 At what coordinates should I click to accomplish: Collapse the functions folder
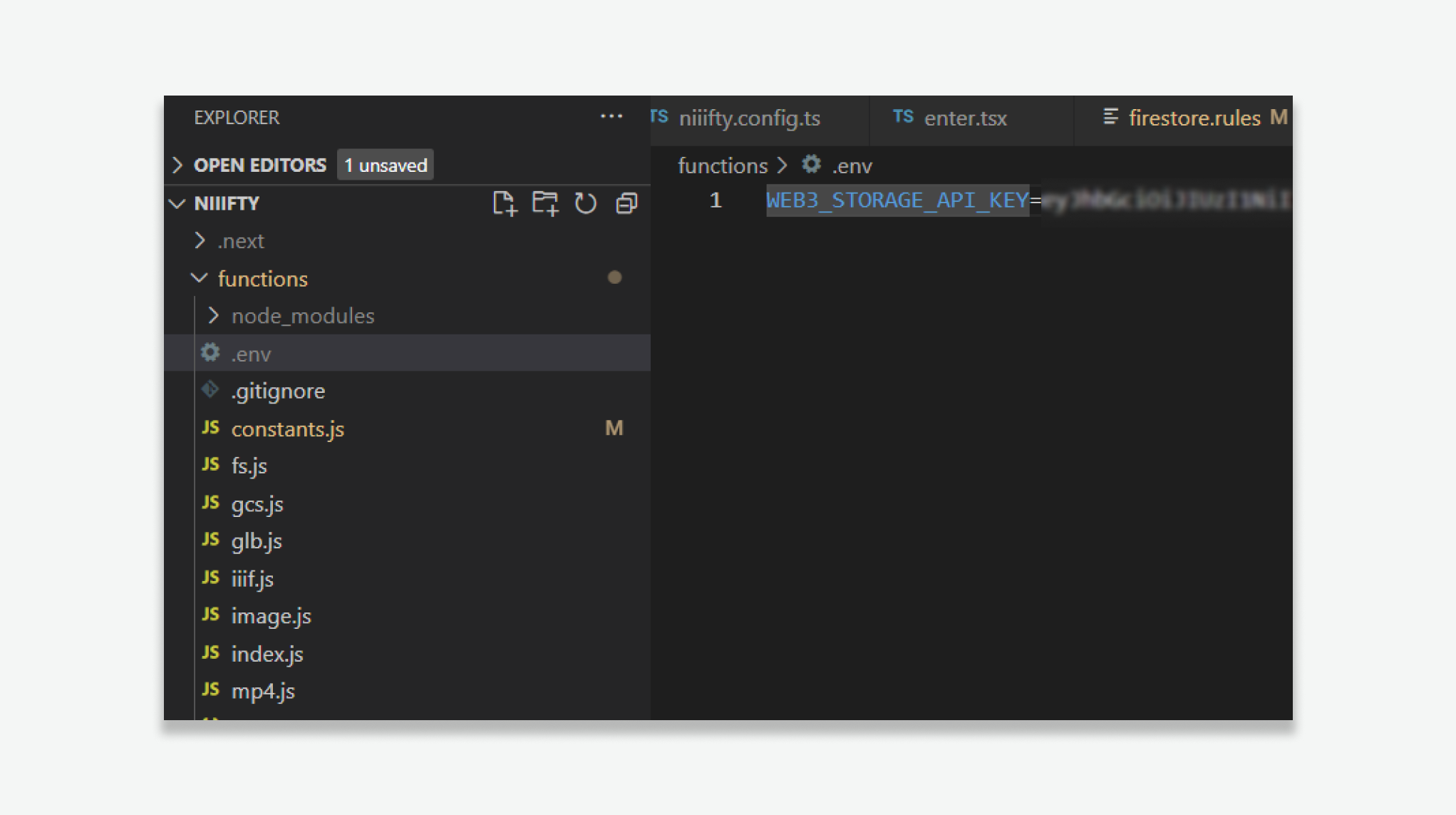click(x=200, y=278)
